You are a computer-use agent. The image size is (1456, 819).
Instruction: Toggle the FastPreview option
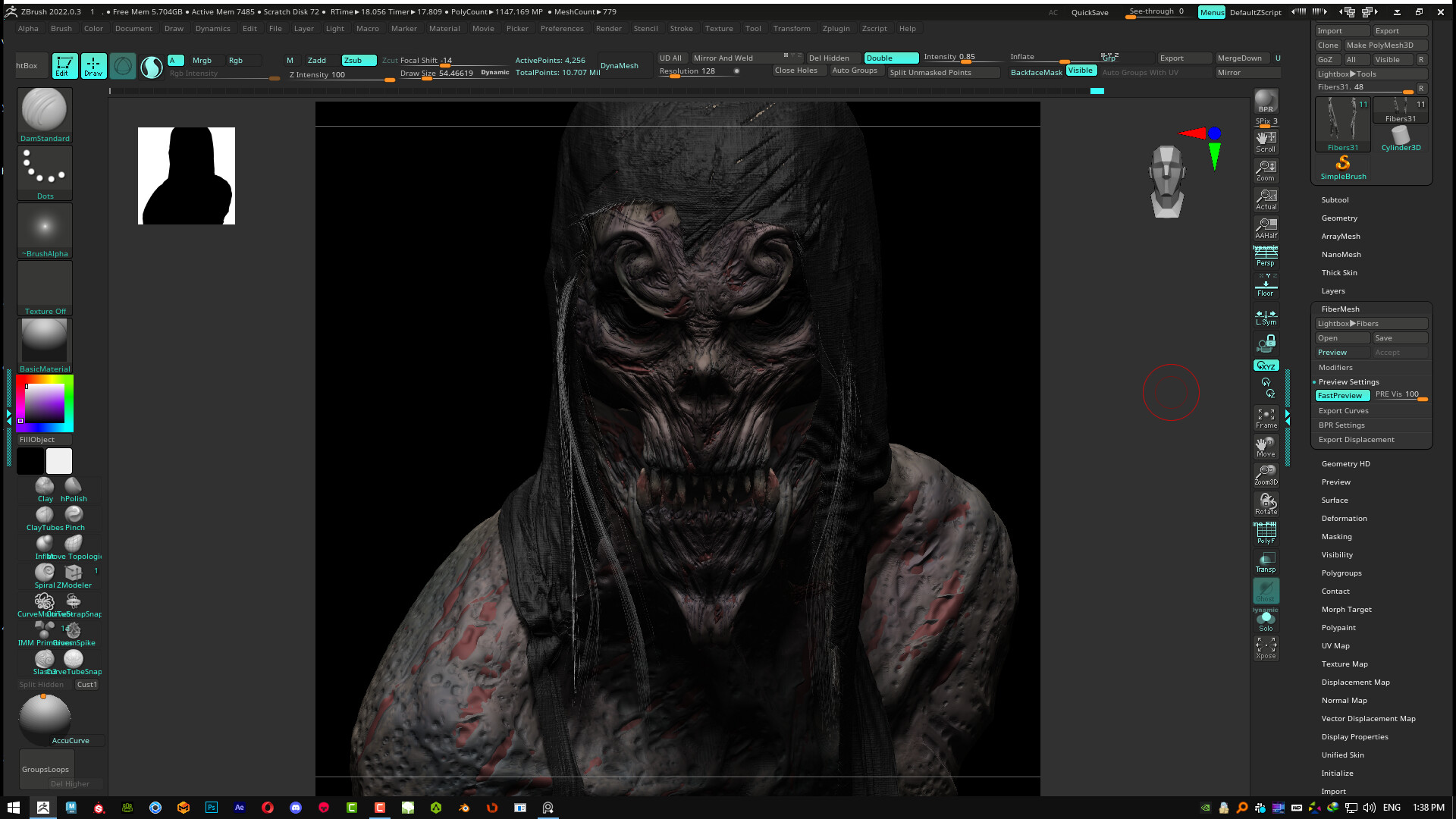[x=1341, y=396]
